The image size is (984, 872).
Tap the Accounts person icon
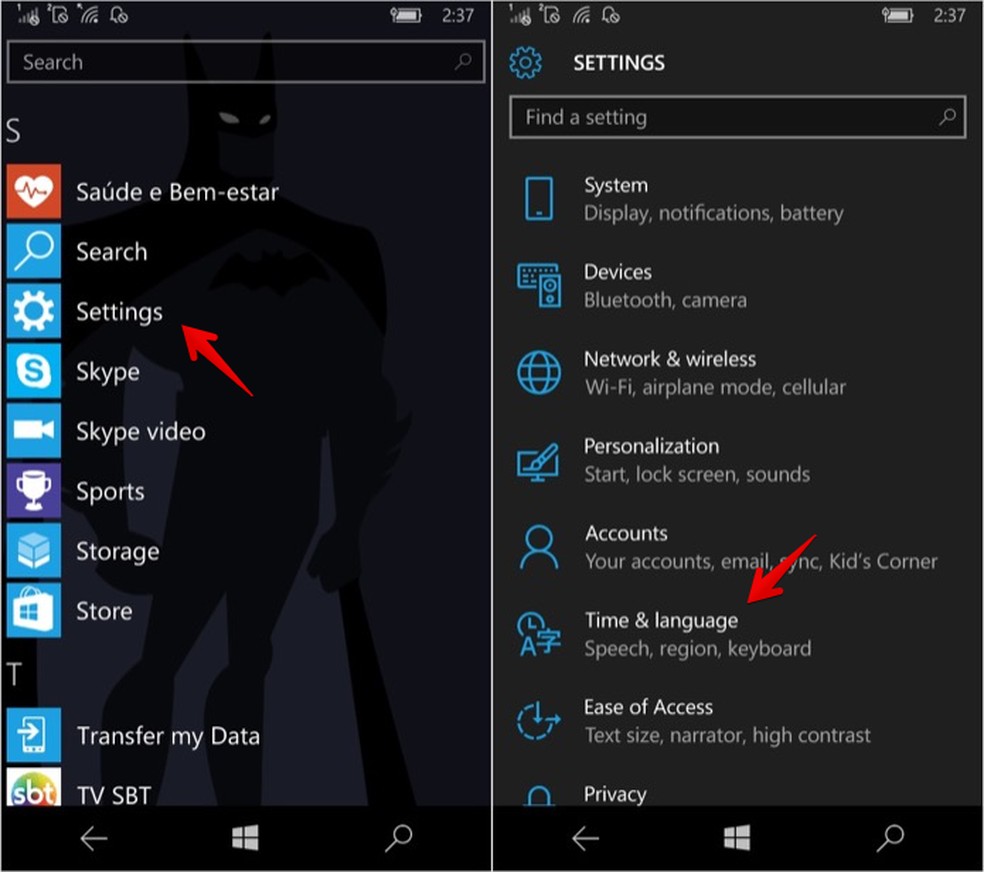[538, 547]
